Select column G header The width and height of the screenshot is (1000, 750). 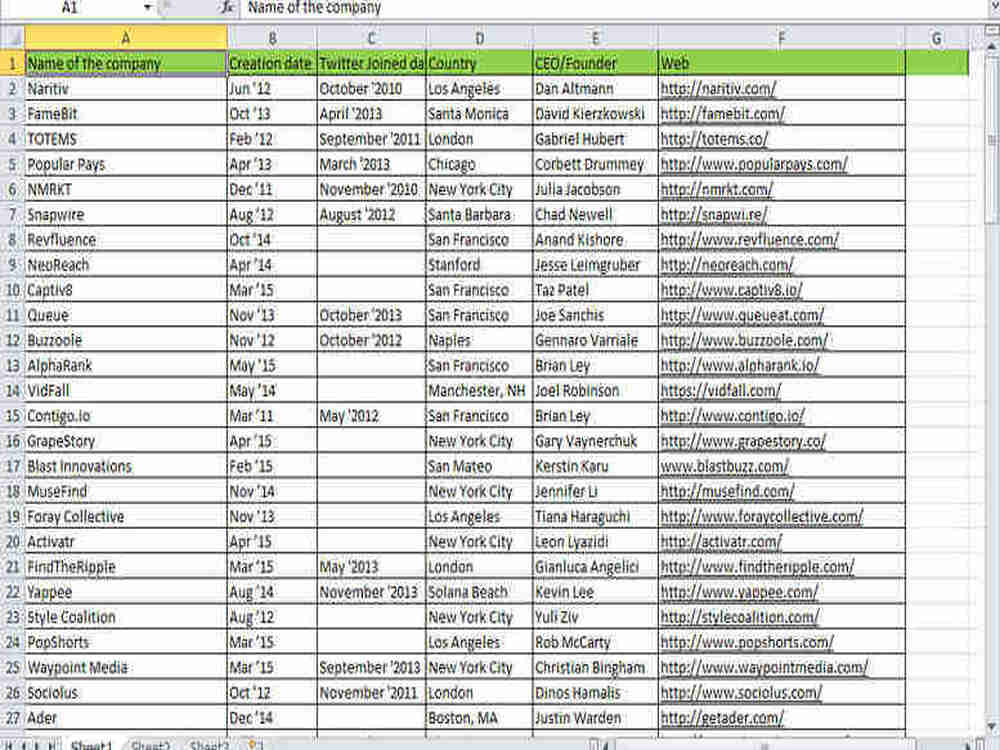tap(936, 38)
